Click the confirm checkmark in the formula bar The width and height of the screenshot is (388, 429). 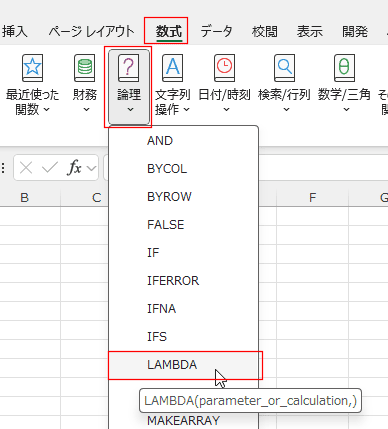pos(50,168)
